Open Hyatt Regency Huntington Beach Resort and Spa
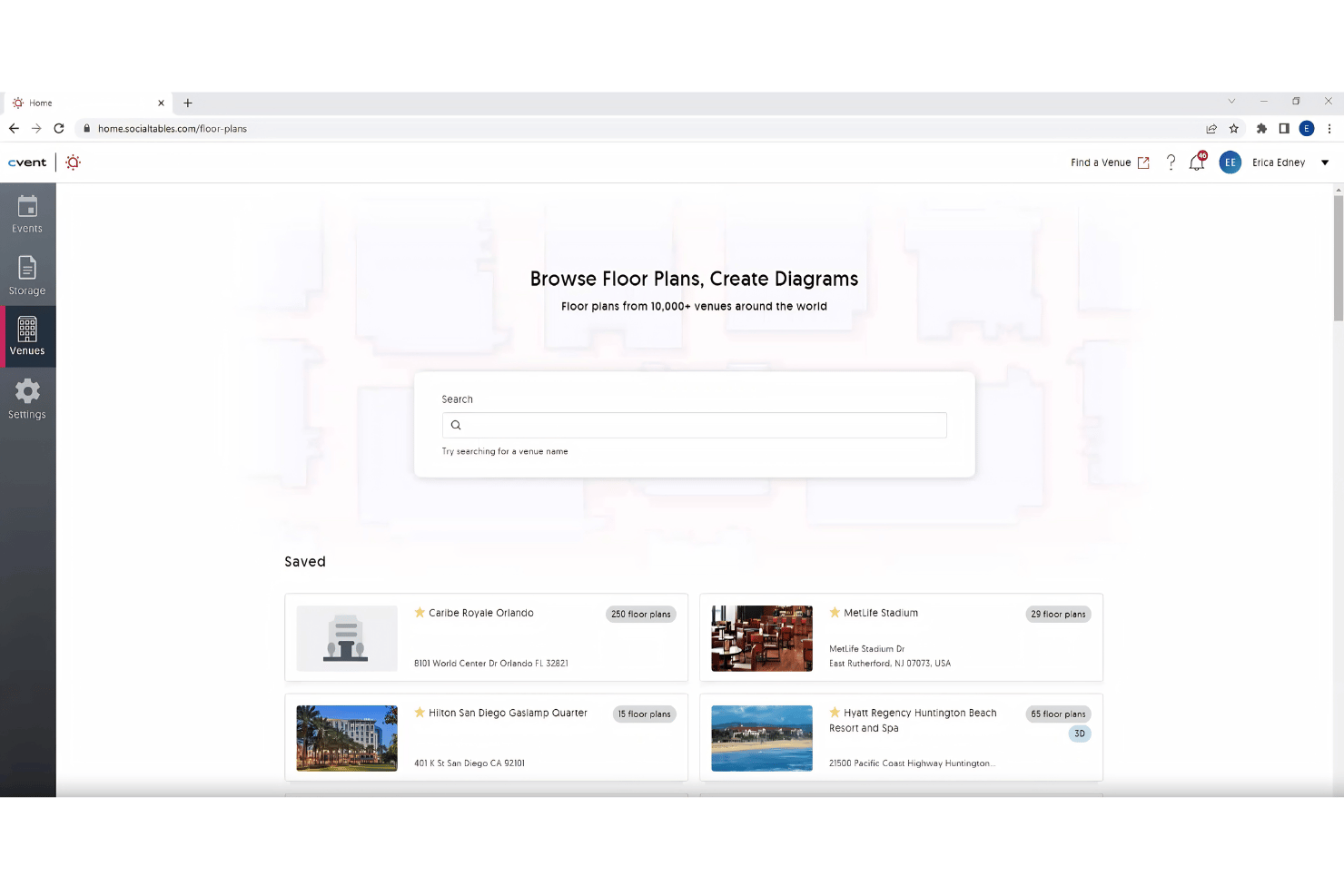 click(913, 720)
